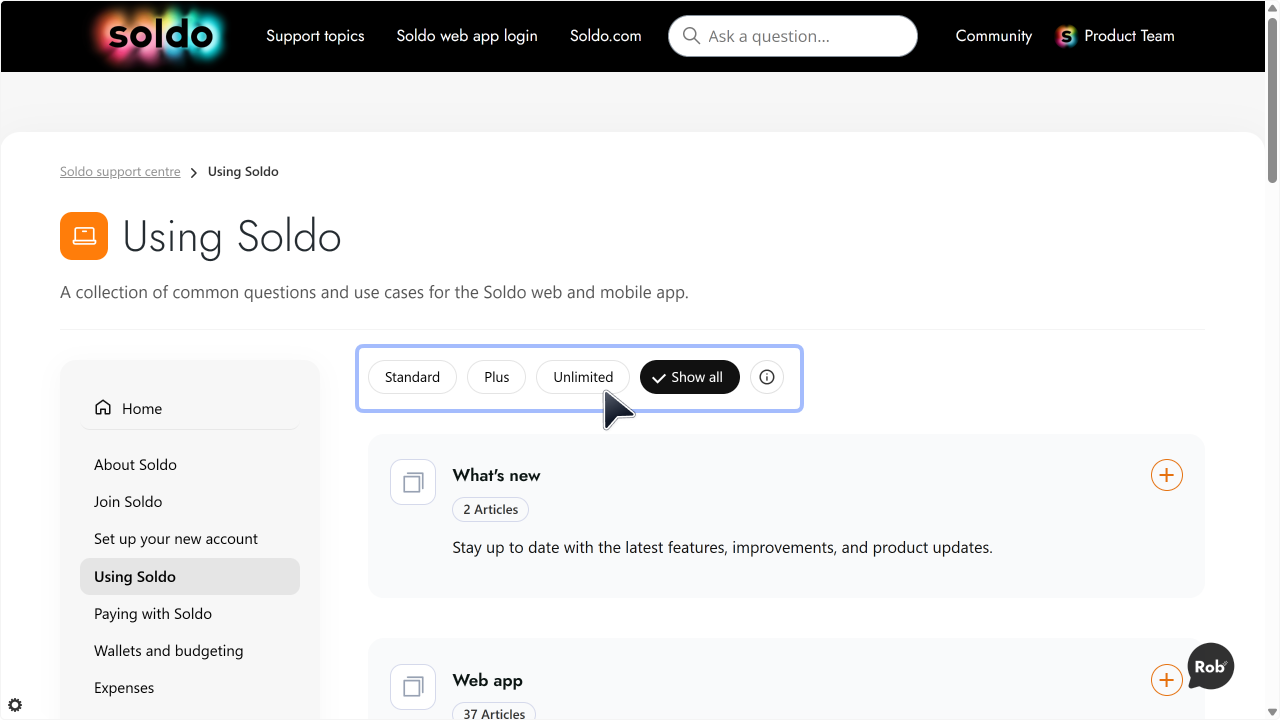Click the Soldo logo in the header
The image size is (1280, 720).
pyautogui.click(x=161, y=36)
